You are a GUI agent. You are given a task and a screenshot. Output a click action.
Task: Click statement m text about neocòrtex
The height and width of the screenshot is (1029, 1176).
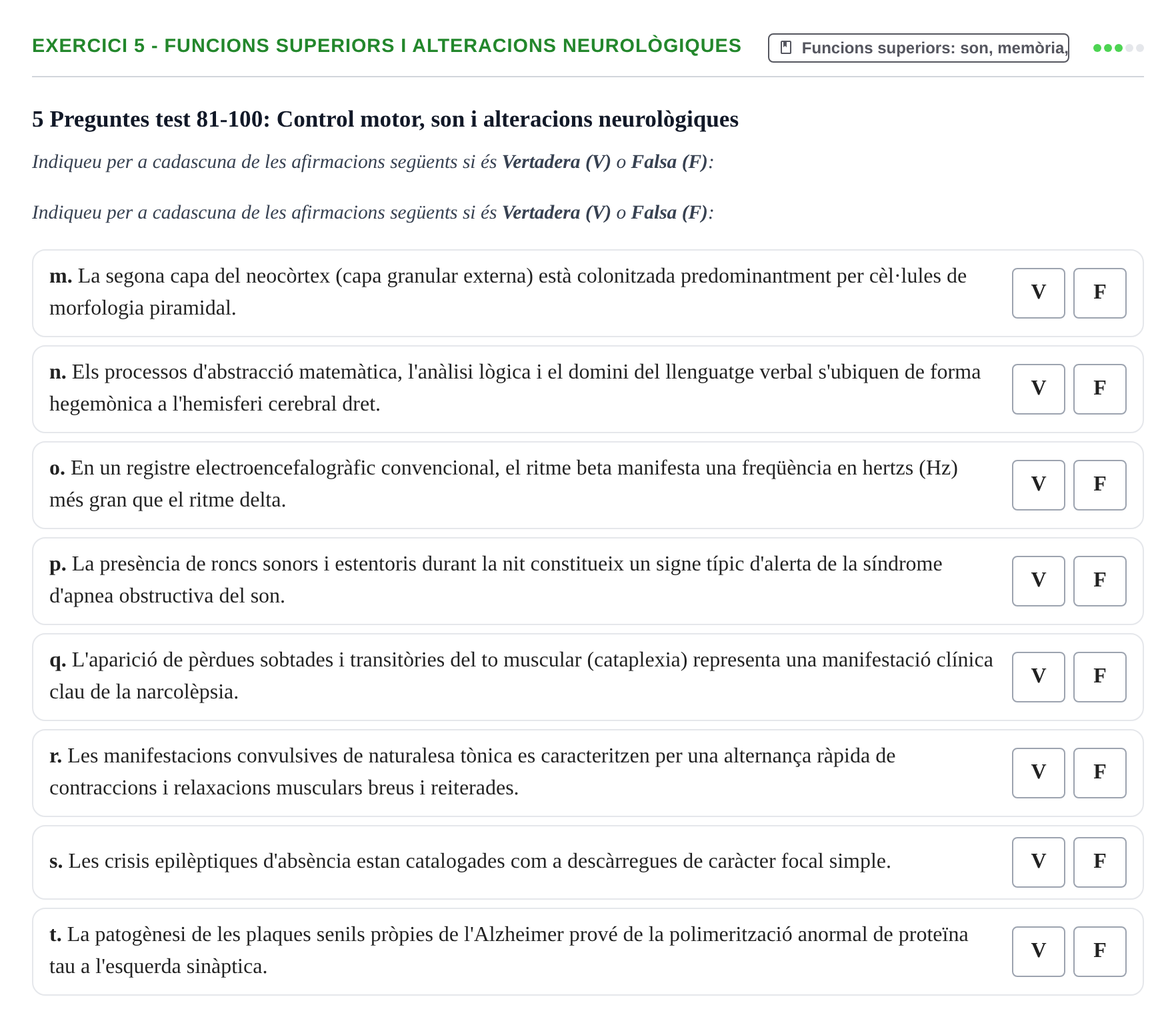tap(508, 292)
